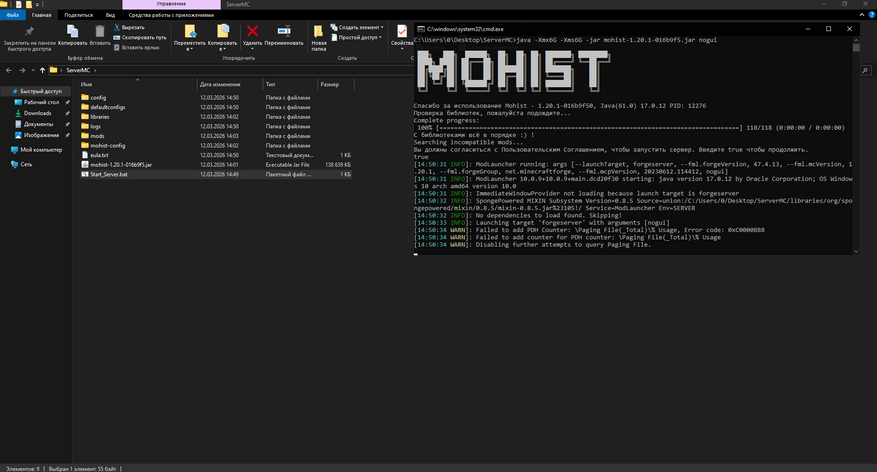
Task: Click the Копировать icon in Буфер обмена group
Action: click(x=72, y=31)
